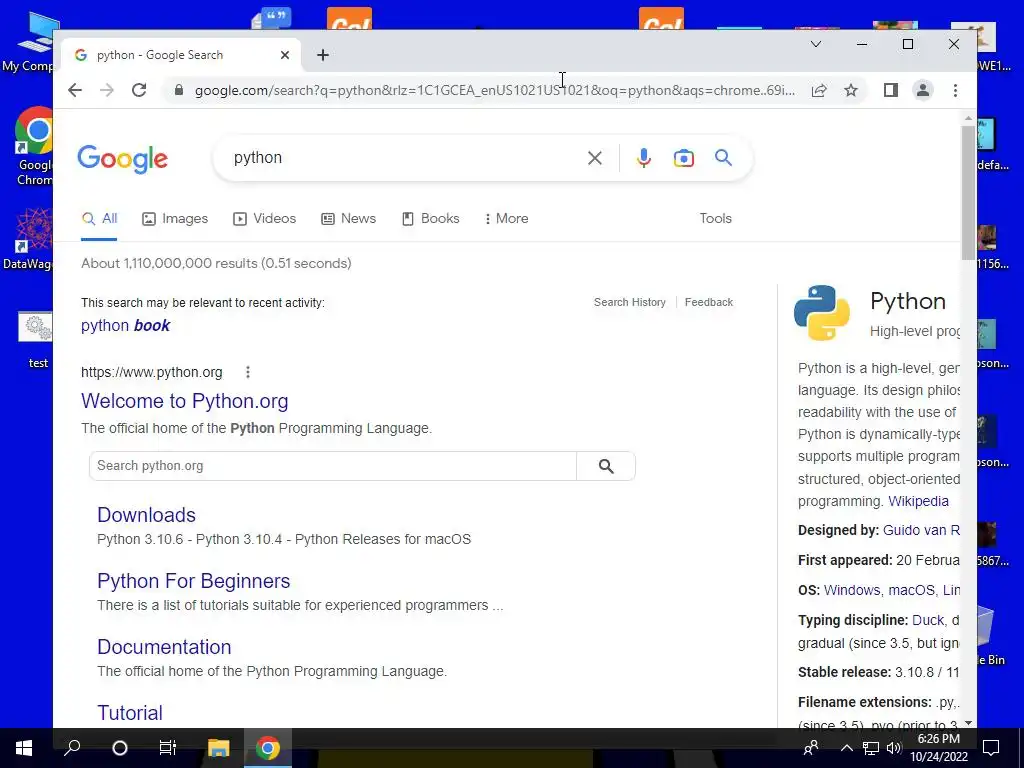Image resolution: width=1024 pixels, height=768 pixels.
Task: Click Guido van Rossum designer link
Action: point(921,530)
